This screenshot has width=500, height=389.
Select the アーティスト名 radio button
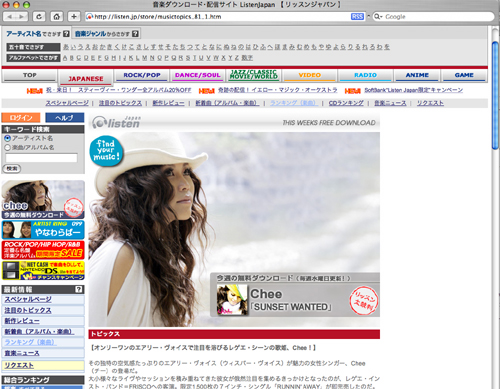pos(8,138)
